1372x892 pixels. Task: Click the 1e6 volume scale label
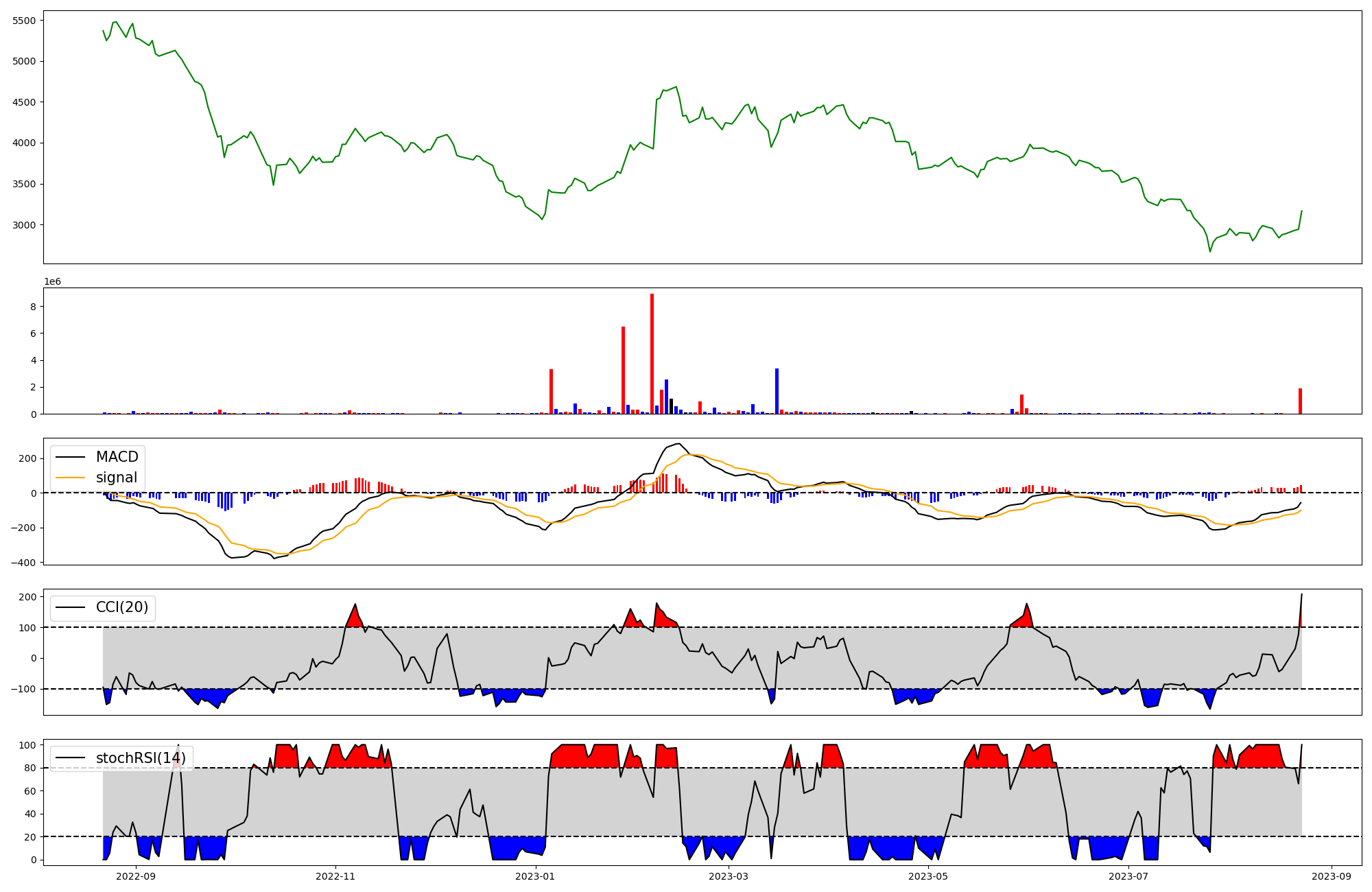click(52, 282)
